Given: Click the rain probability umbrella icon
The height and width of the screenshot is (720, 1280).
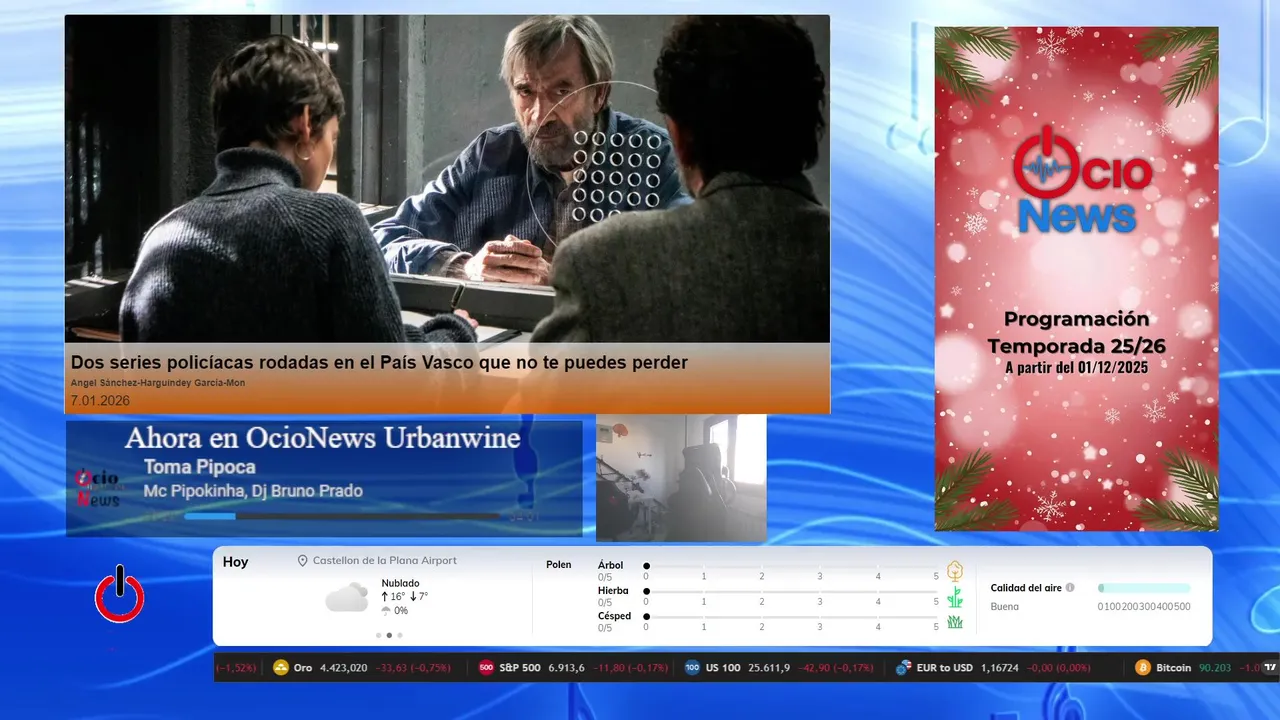Looking at the screenshot, I should click(x=386, y=610).
